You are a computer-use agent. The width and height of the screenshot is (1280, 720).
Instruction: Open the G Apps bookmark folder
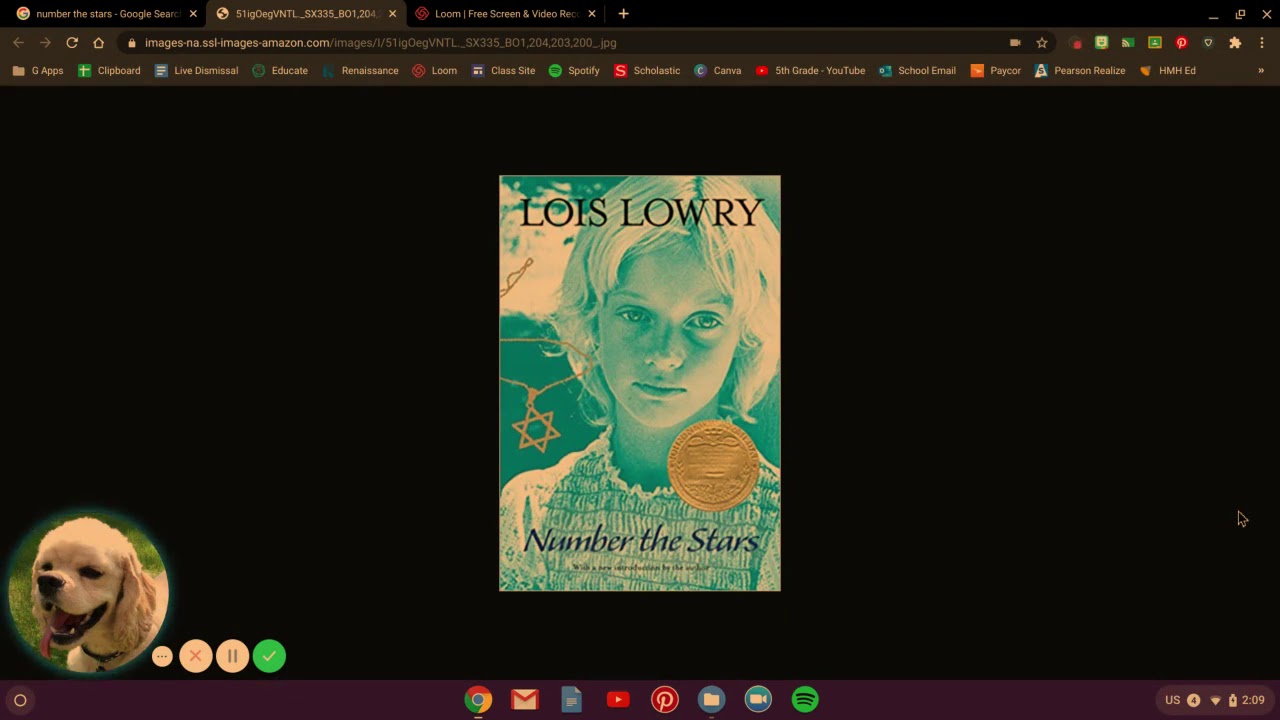pyautogui.click(x=38, y=71)
